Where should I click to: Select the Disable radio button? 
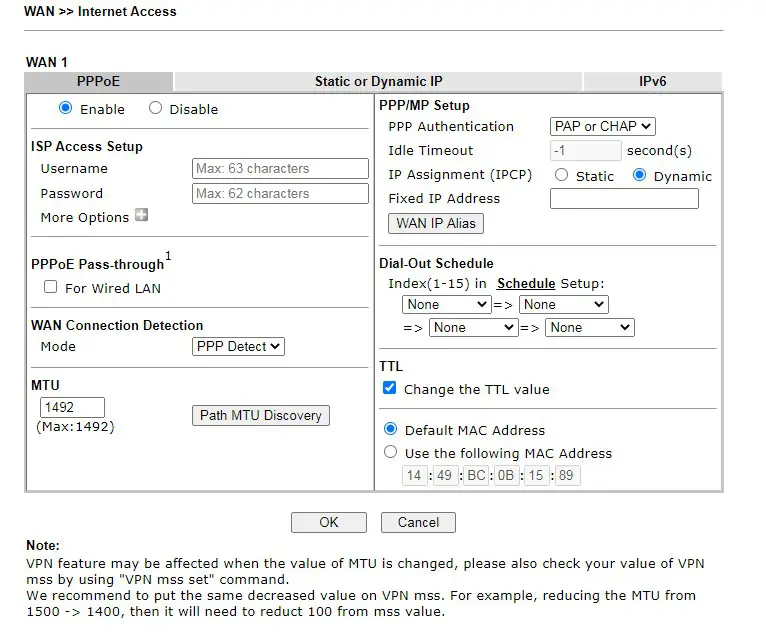click(x=155, y=108)
